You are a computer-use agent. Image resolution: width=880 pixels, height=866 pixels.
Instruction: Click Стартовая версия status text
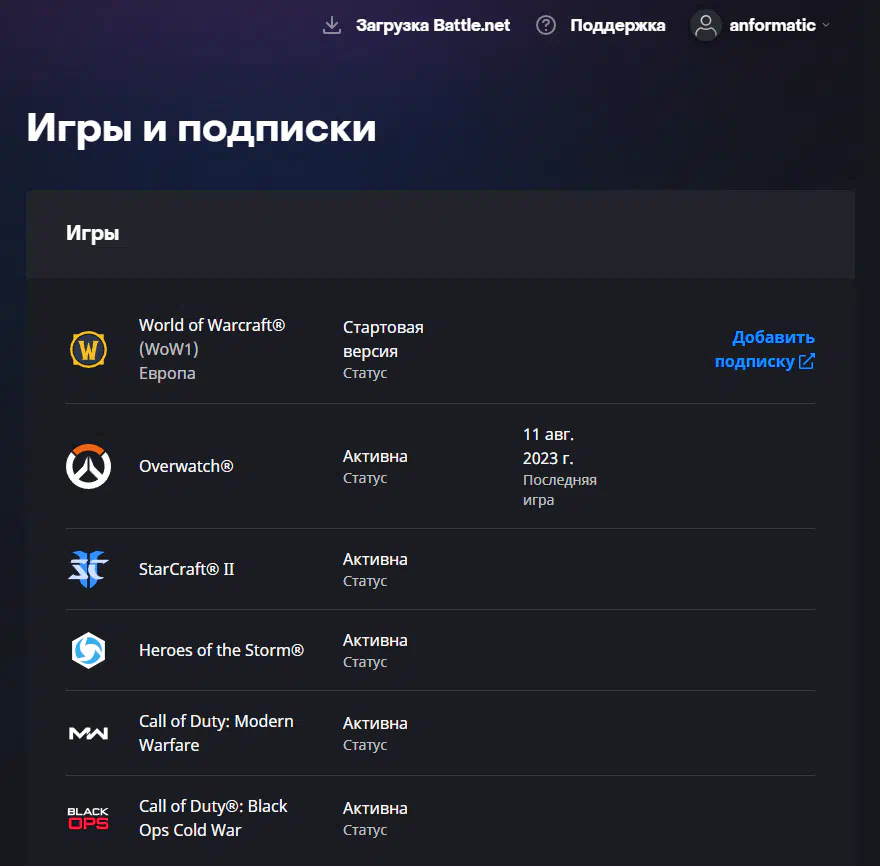(x=383, y=339)
